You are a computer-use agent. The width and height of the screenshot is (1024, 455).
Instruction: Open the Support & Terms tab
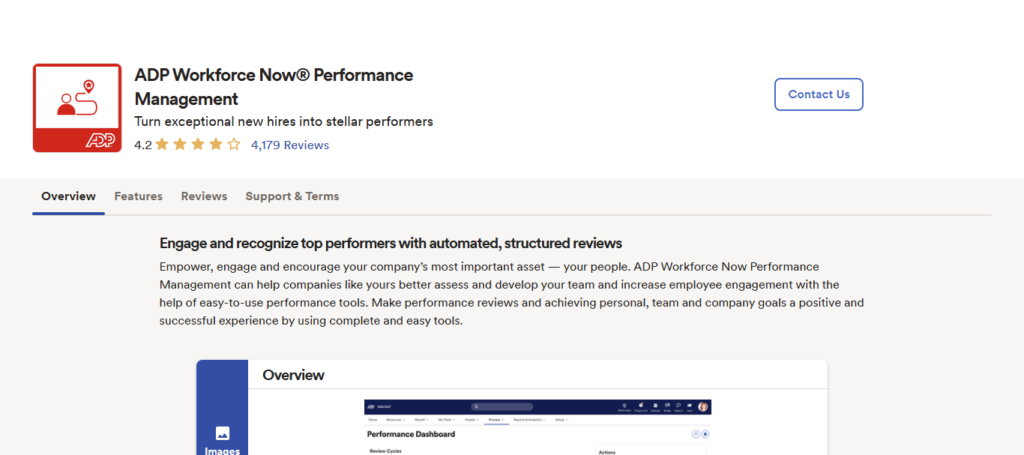coord(292,196)
